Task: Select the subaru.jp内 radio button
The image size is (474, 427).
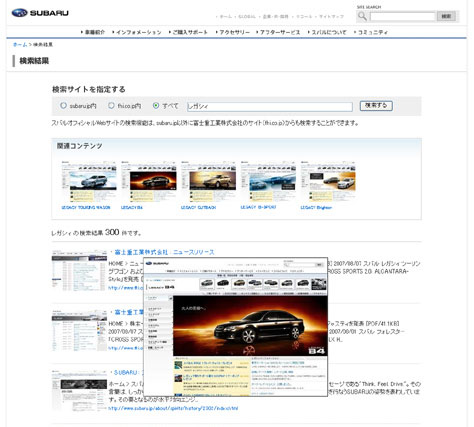Action: (63, 106)
